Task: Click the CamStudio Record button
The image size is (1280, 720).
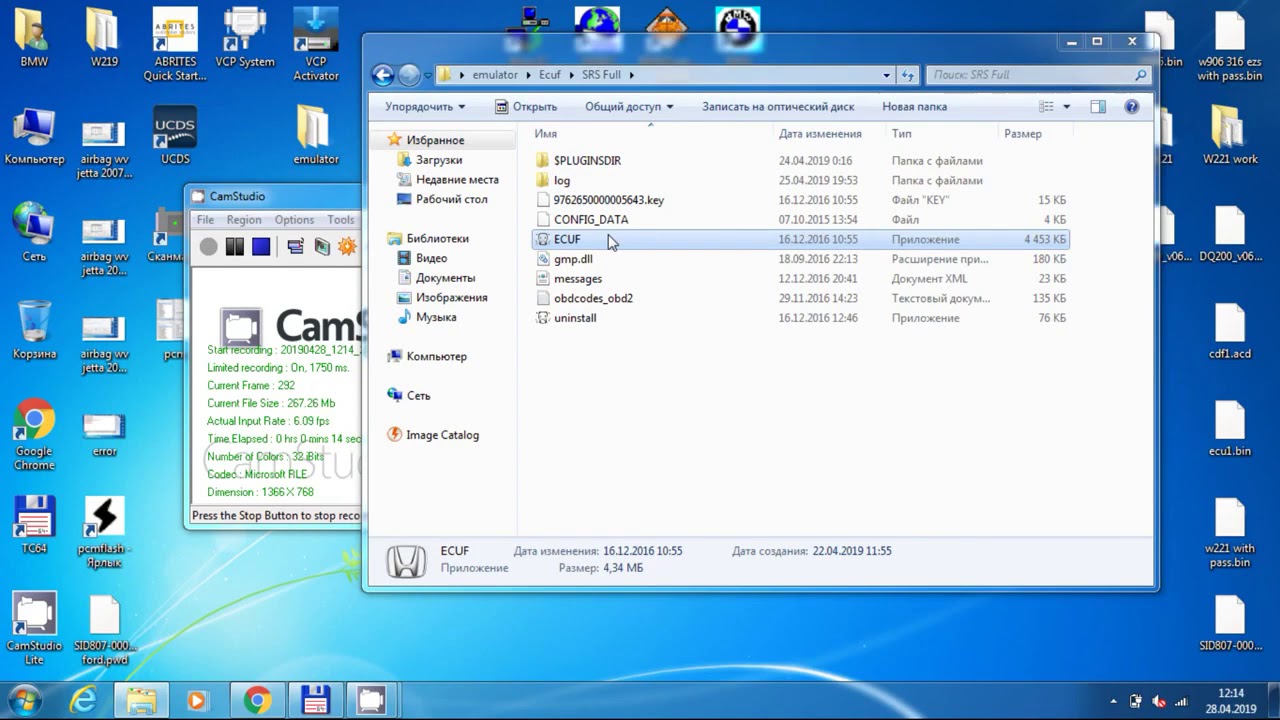Action: [x=208, y=246]
